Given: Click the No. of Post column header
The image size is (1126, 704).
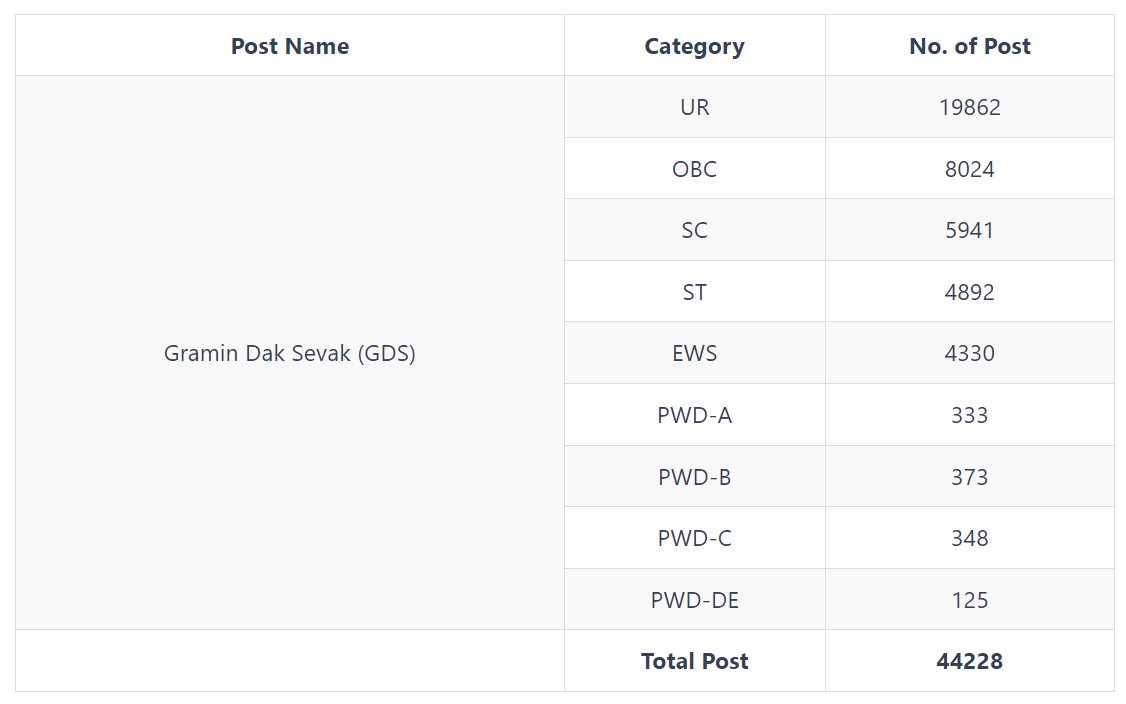Looking at the screenshot, I should pyautogui.click(x=969, y=46).
